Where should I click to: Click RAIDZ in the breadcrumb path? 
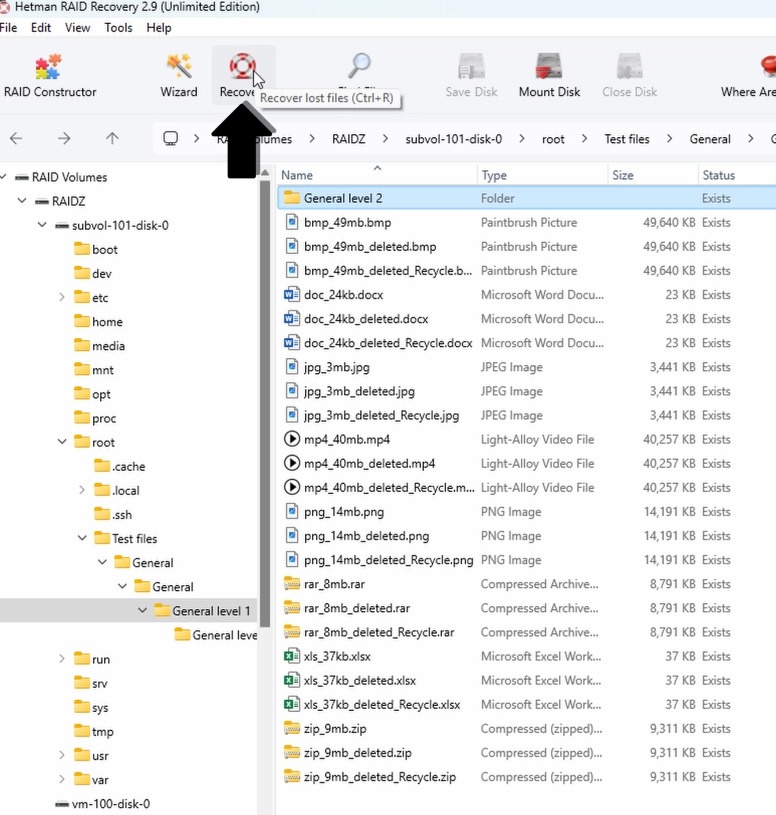click(x=348, y=139)
